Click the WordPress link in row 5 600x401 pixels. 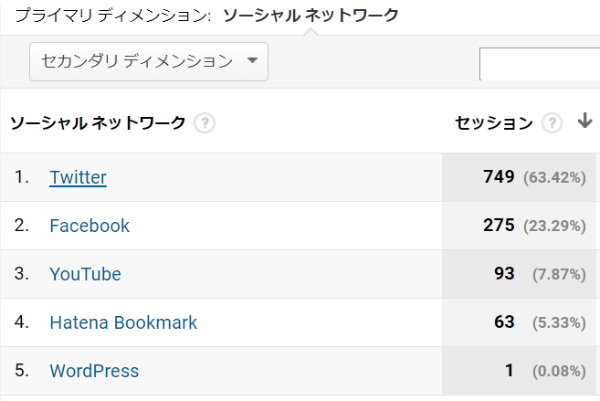[x=94, y=371]
